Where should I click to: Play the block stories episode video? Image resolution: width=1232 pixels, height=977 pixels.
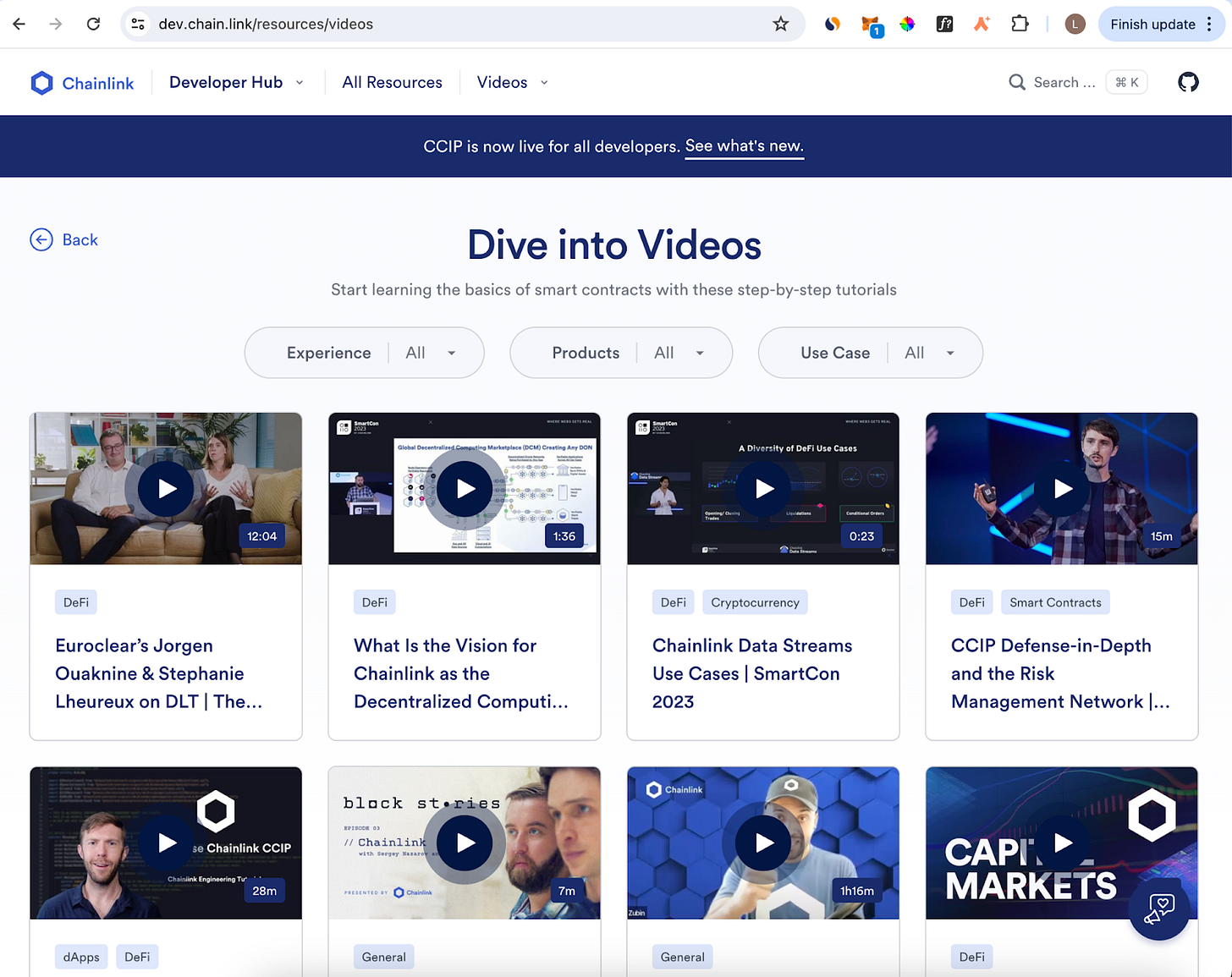(465, 843)
